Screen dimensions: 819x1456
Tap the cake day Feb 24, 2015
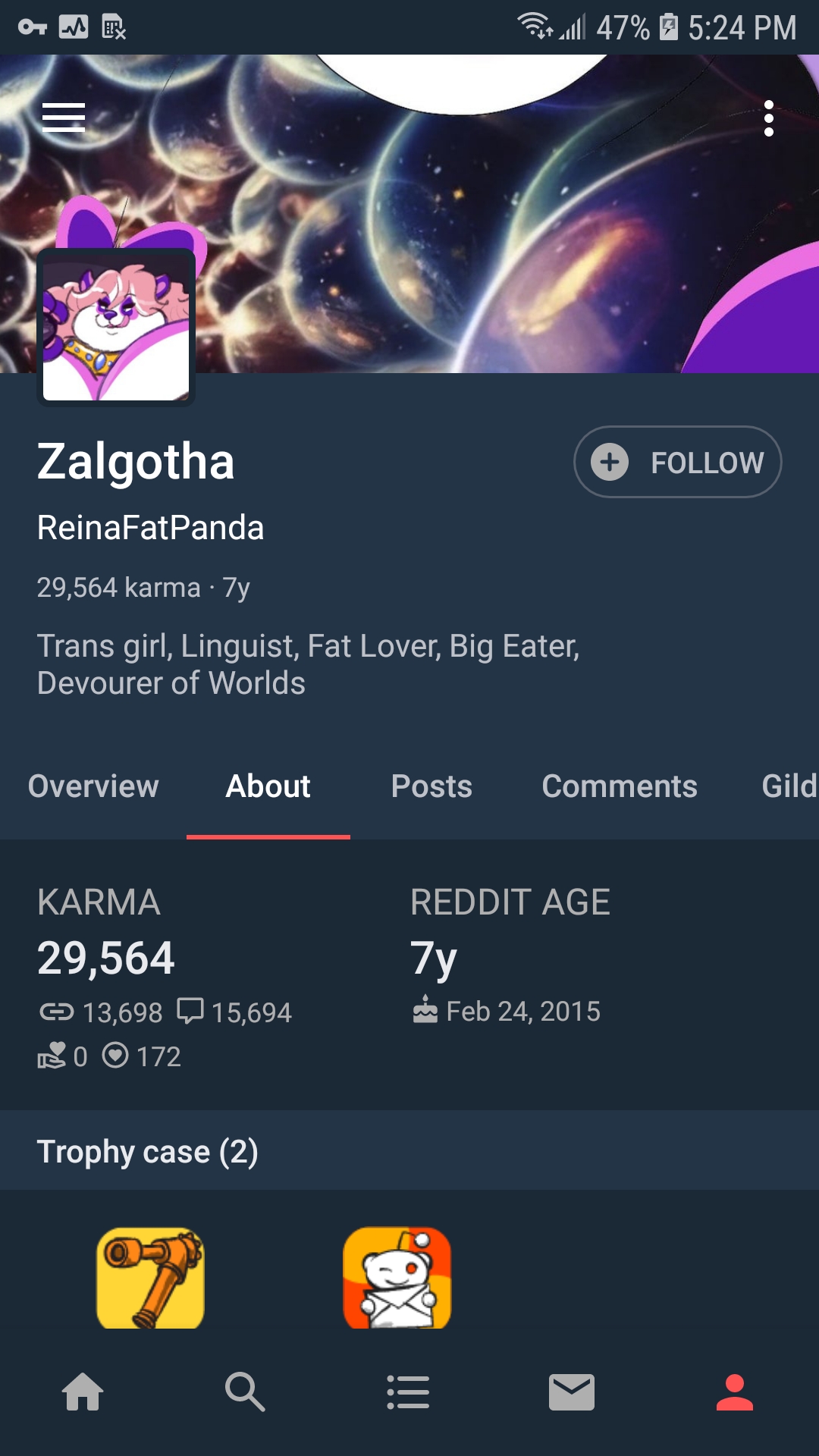coord(507,1011)
